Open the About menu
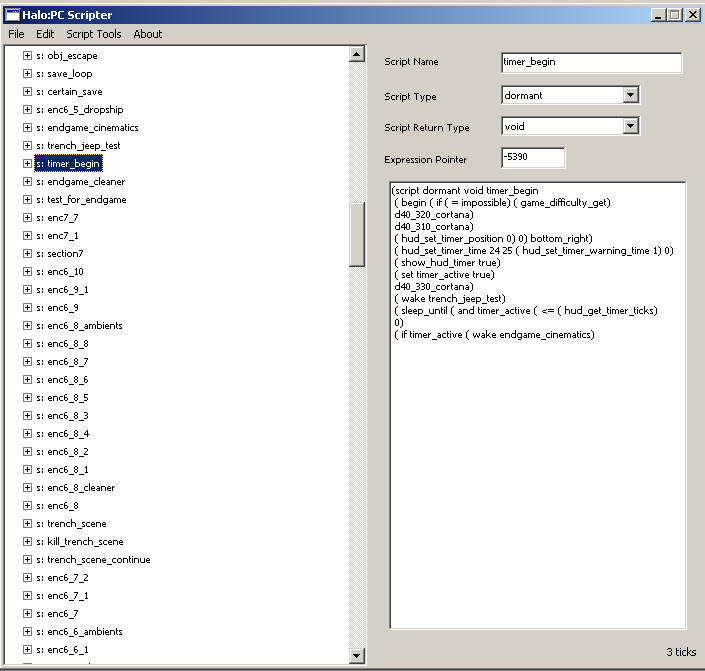This screenshot has width=705, height=671. pyautogui.click(x=147, y=34)
